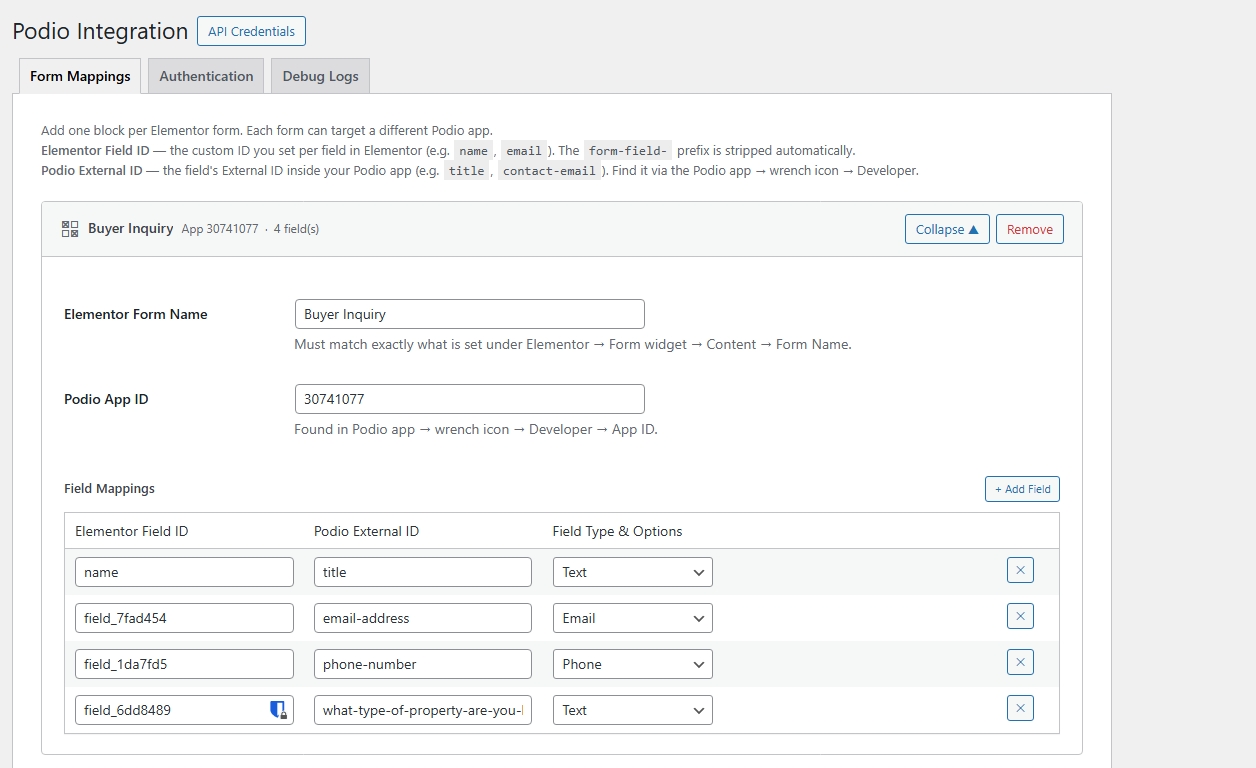This screenshot has width=1256, height=768.
Task: Add a new field mapping row
Action: (x=1022, y=489)
